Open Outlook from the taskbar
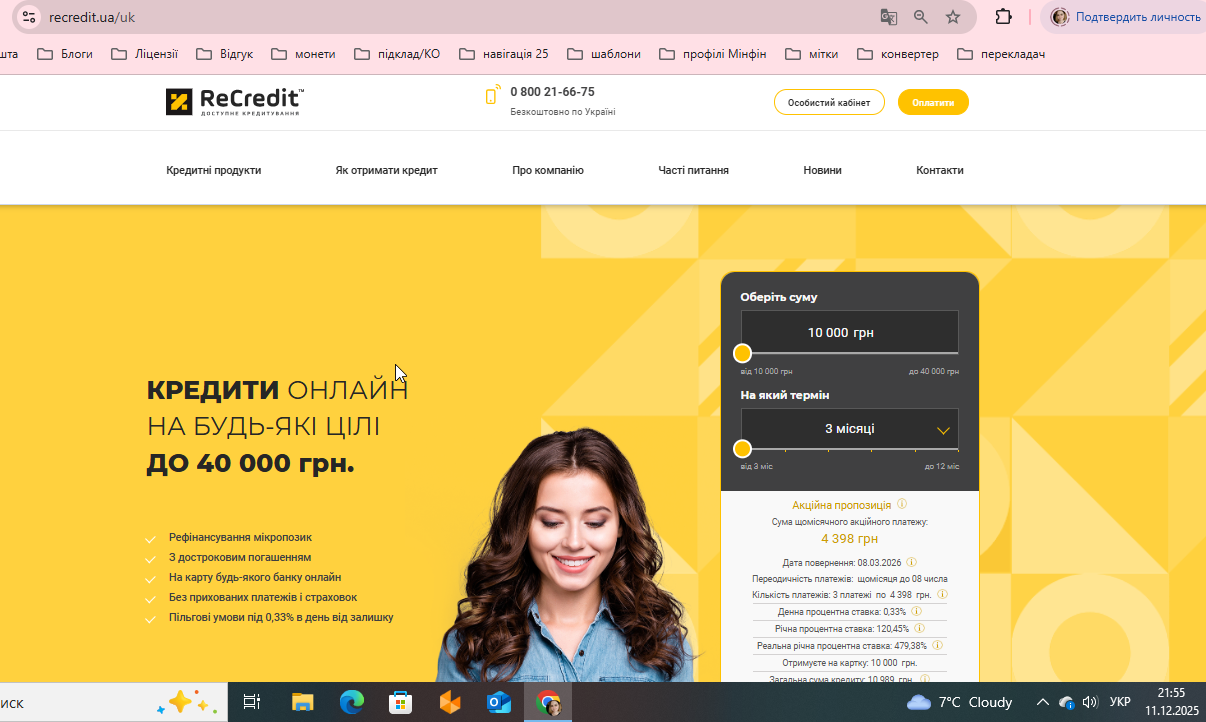Screen dimensions: 1206x722 coord(499,702)
